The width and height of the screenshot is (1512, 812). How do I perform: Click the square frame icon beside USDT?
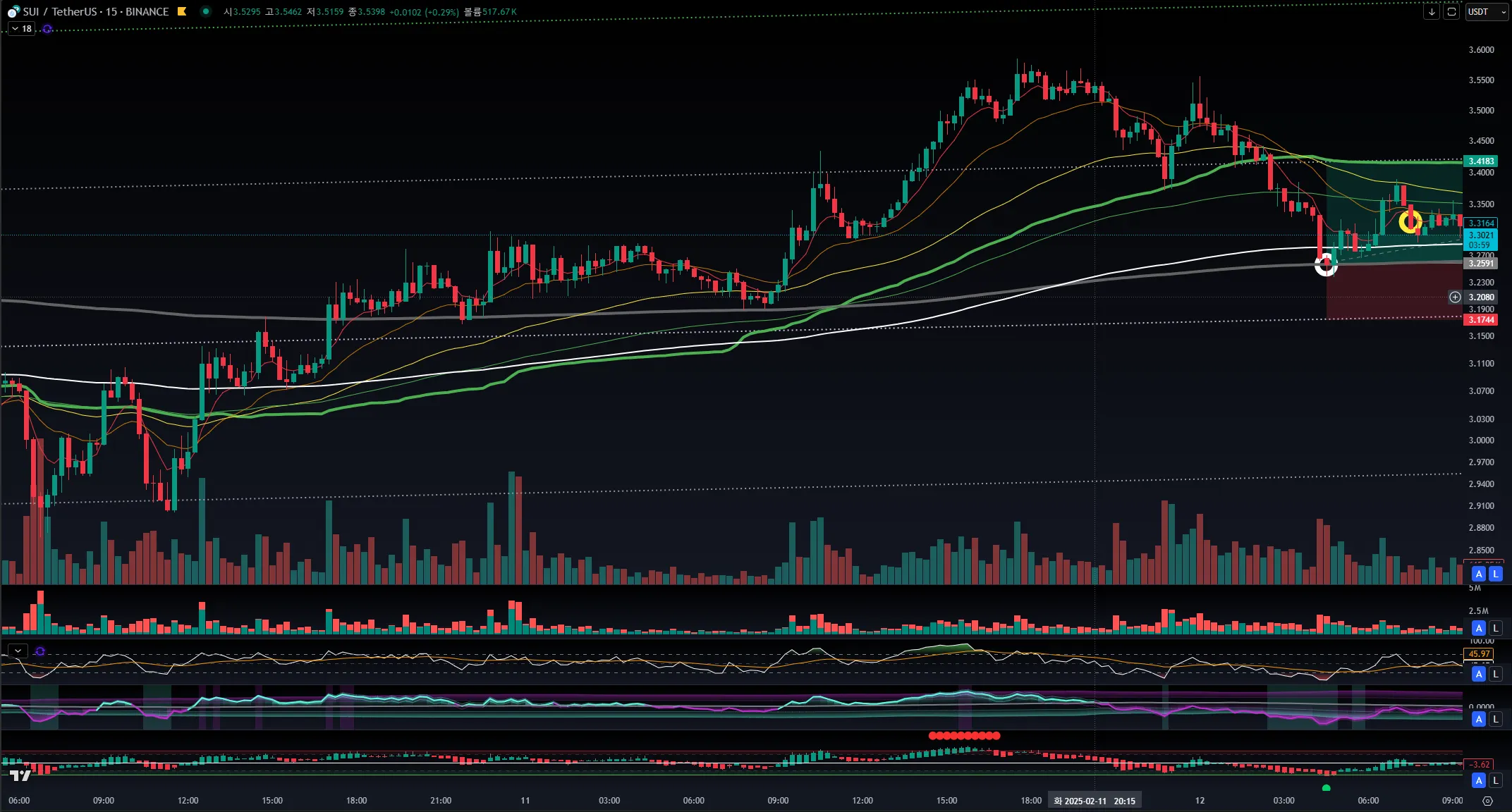coord(1451,12)
